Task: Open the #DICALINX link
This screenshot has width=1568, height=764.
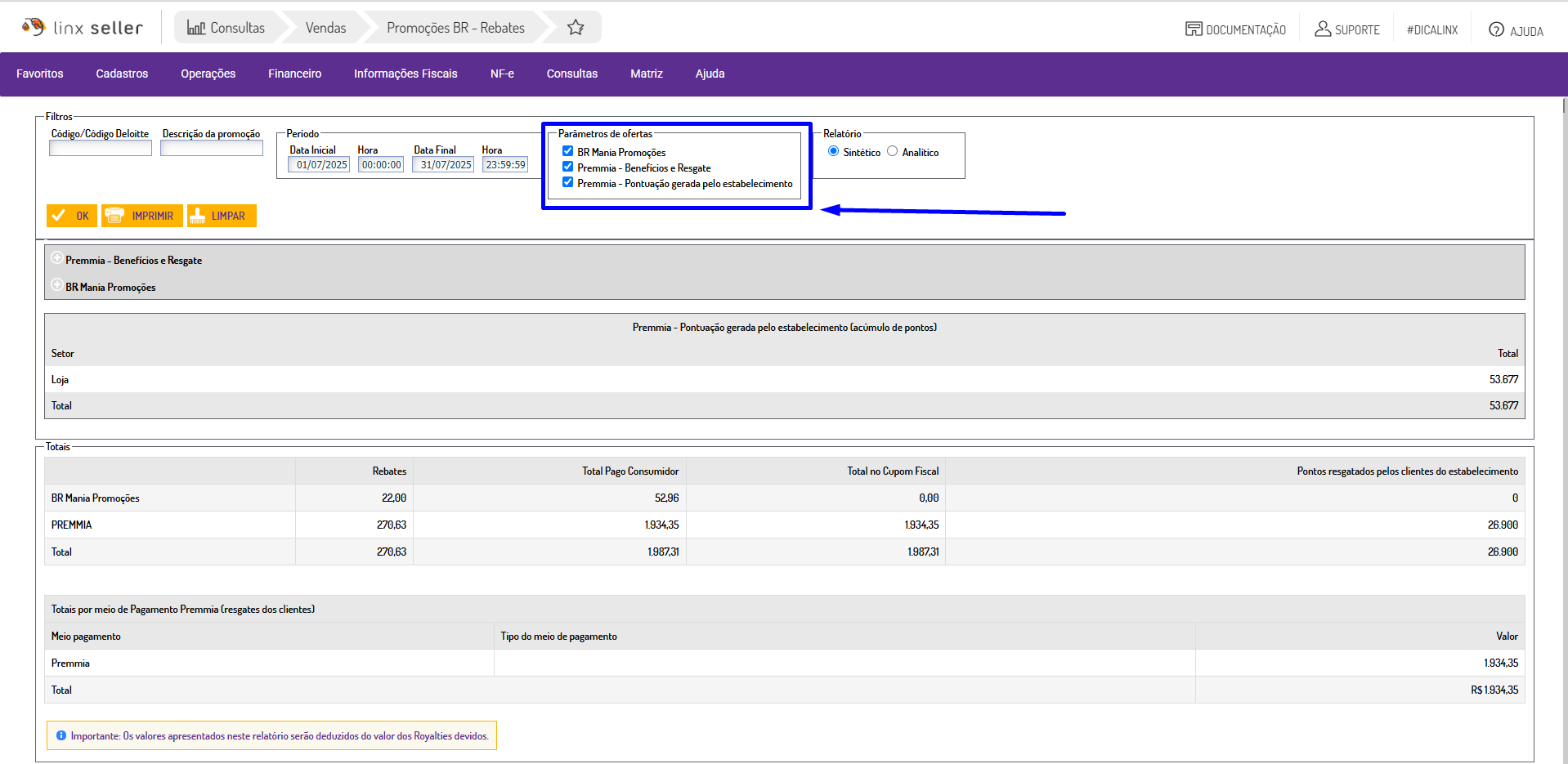Action: pyautogui.click(x=1431, y=30)
